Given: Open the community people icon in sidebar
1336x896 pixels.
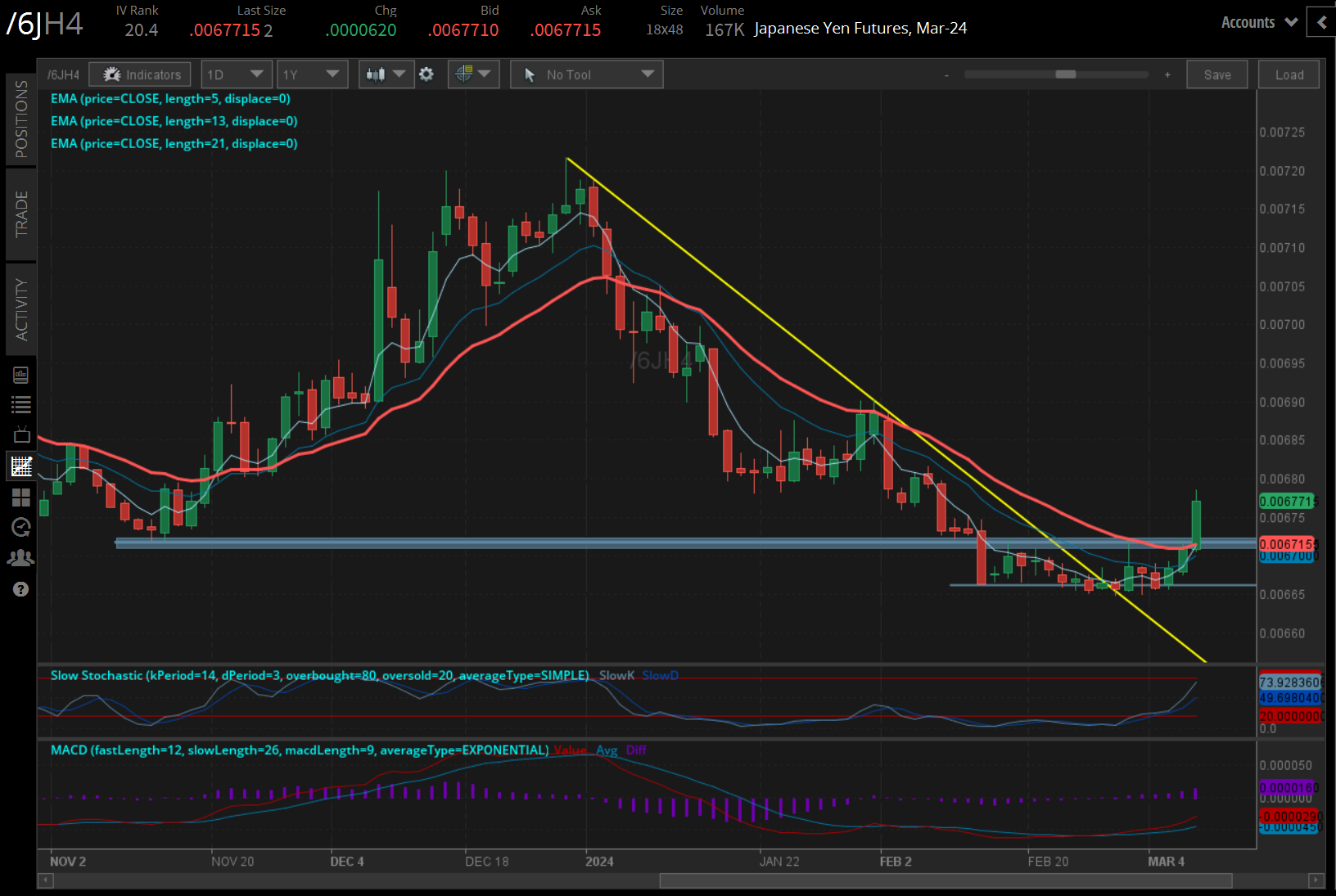Looking at the screenshot, I should (x=20, y=557).
